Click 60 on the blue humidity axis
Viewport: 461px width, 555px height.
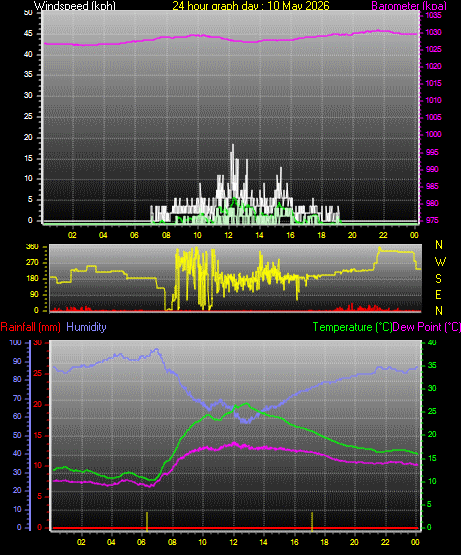17,417
